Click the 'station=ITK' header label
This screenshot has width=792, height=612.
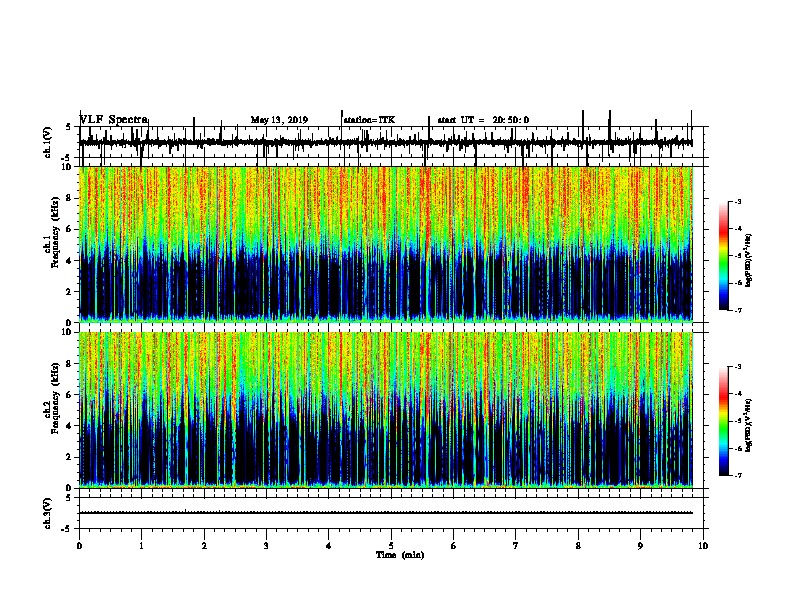click(x=369, y=120)
